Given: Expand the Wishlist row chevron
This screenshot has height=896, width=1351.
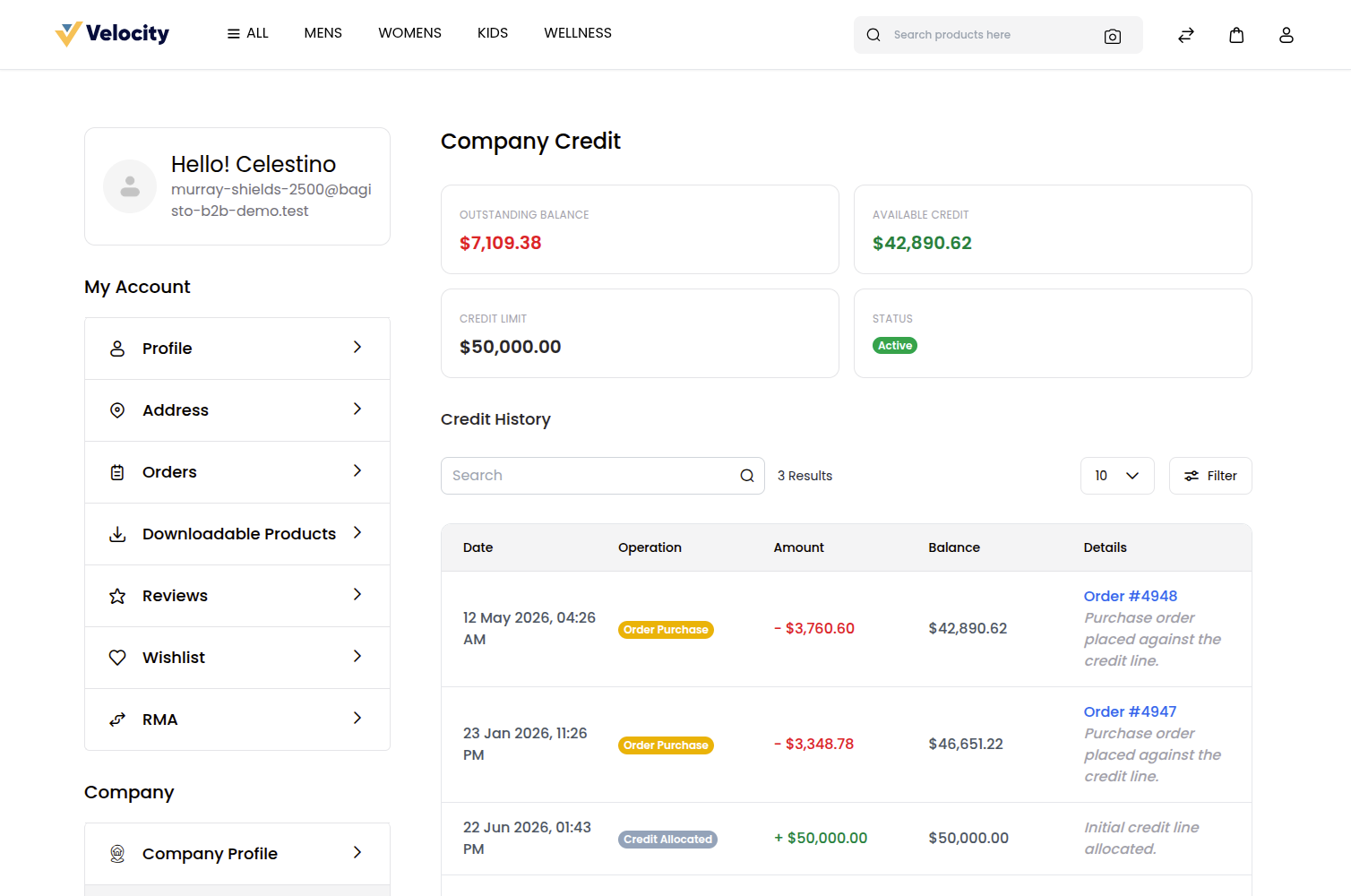Looking at the screenshot, I should [x=357, y=656].
